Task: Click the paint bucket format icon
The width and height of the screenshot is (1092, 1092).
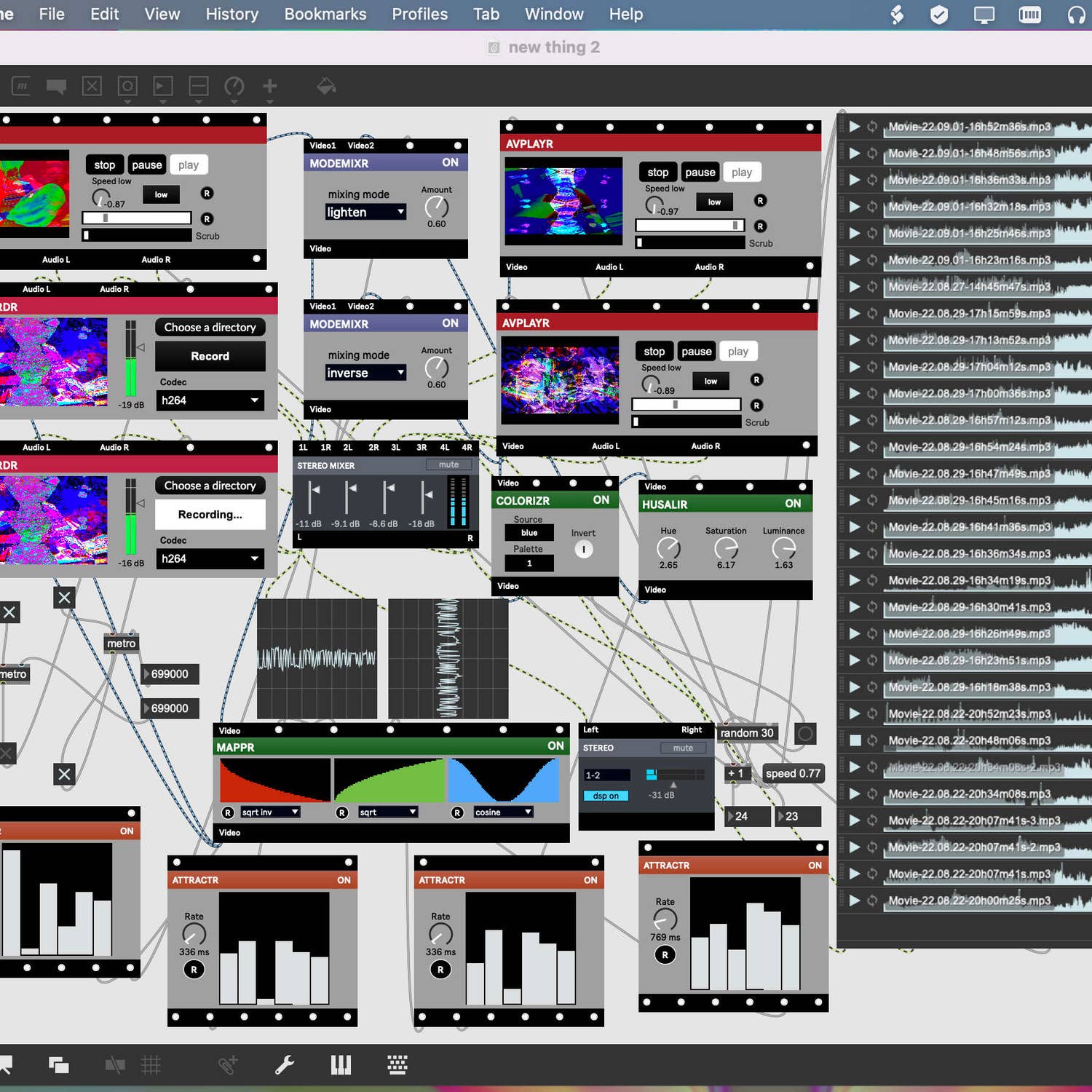Action: [325, 87]
